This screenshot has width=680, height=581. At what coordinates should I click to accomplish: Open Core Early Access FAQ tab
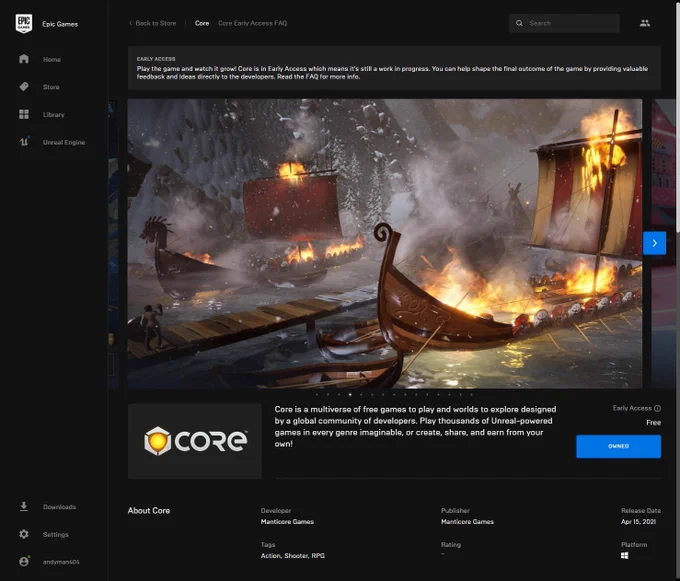coord(252,23)
